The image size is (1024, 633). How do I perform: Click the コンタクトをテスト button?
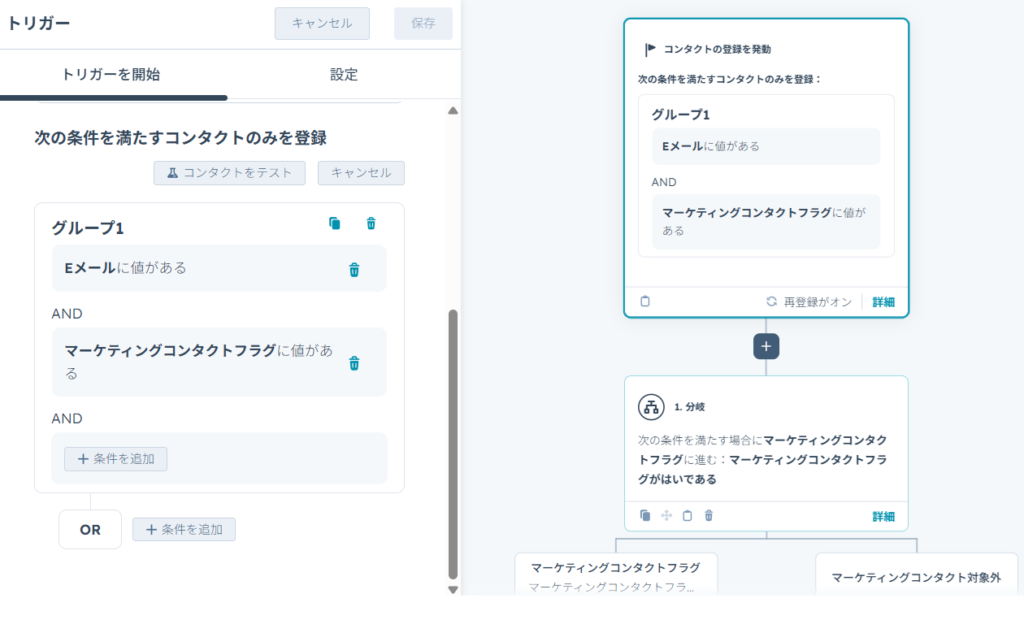tap(229, 173)
